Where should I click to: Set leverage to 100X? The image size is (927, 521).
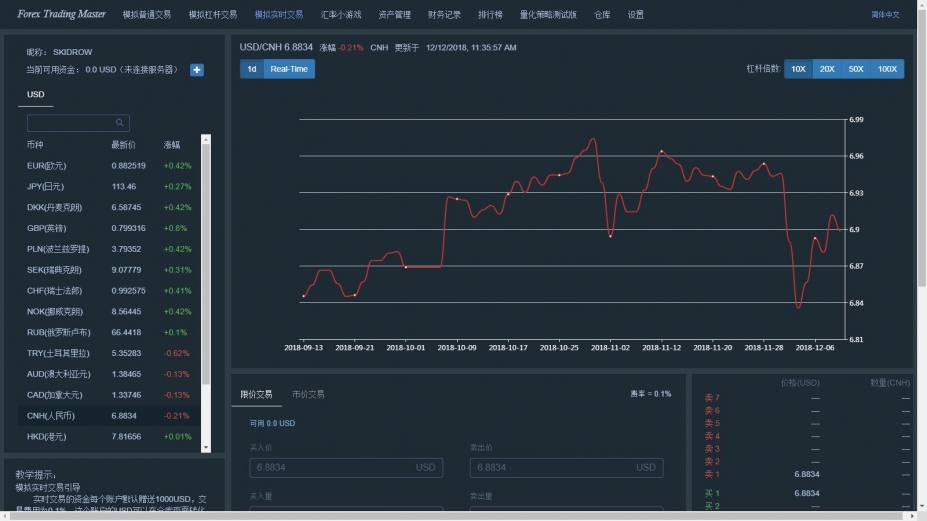point(887,69)
